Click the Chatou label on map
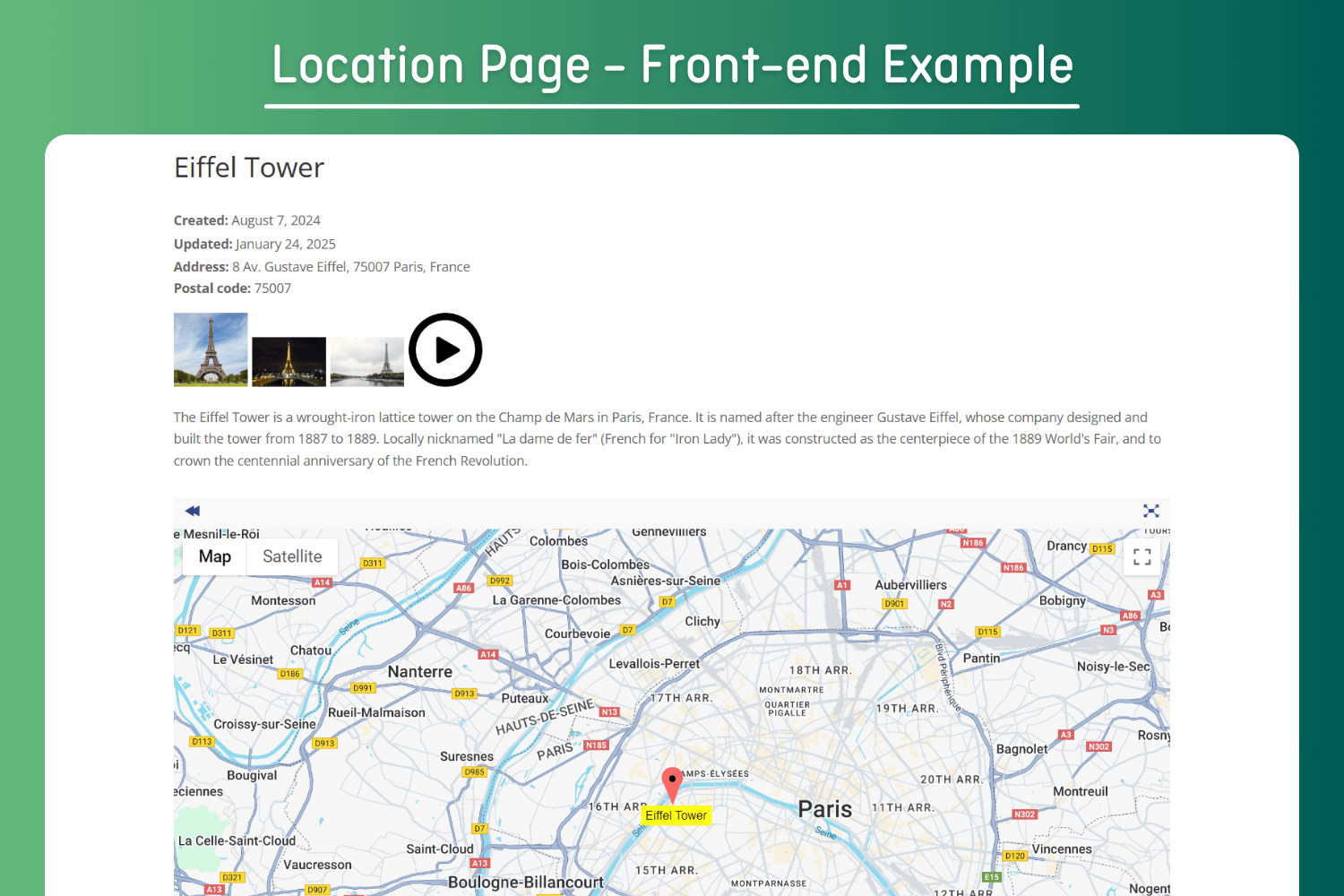 tap(311, 650)
